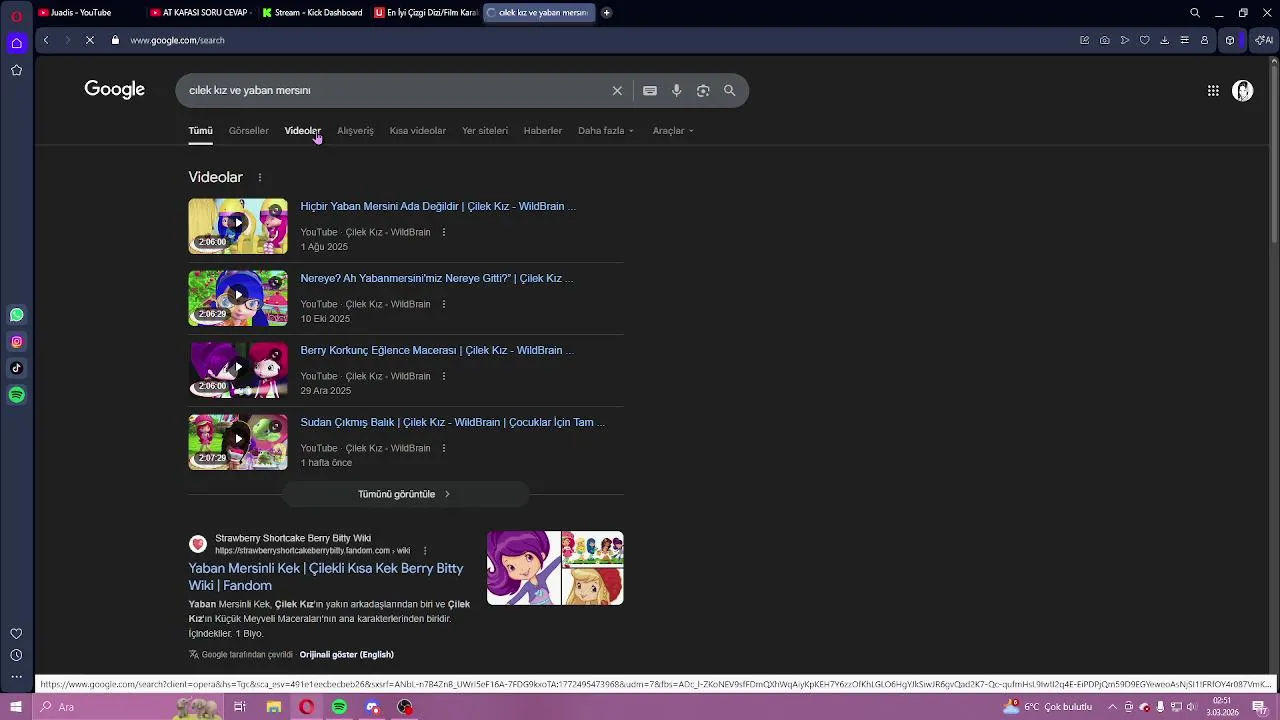Open Yaban Mersinli Kek Fandom wiki link
The image size is (1280, 720).
point(326,577)
